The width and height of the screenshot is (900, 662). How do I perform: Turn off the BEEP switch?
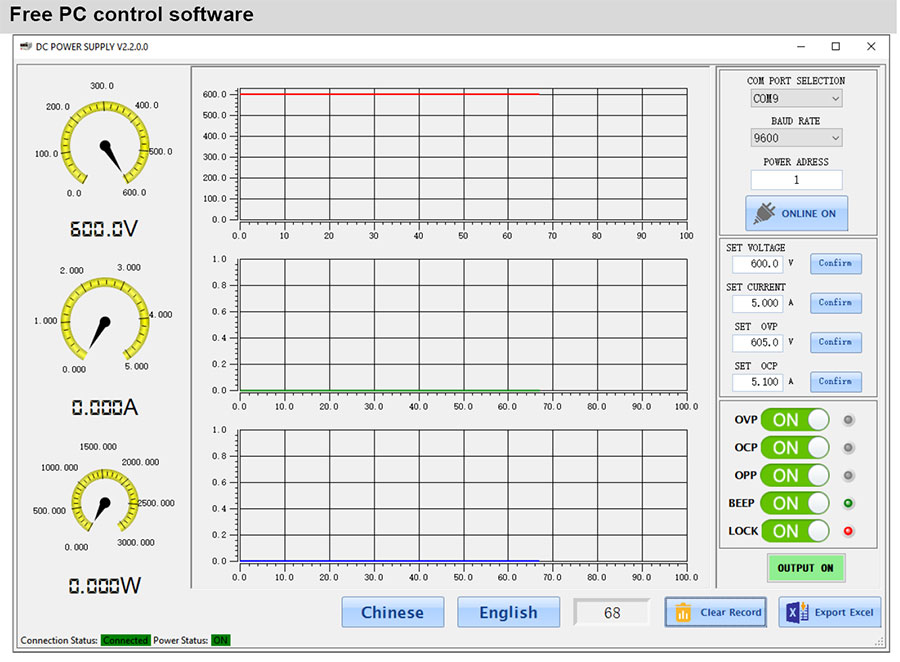coord(795,504)
